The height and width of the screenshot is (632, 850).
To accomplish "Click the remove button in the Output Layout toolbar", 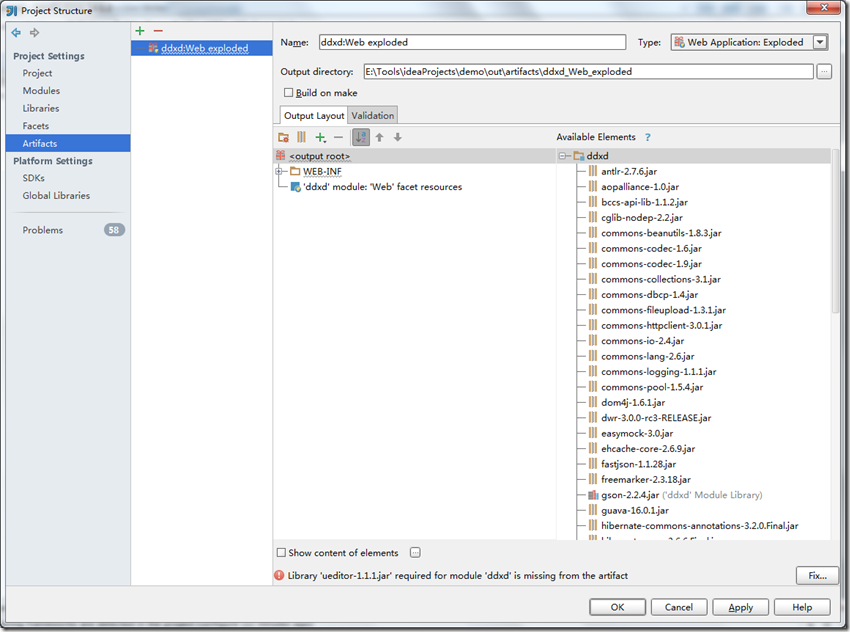I will [338, 138].
